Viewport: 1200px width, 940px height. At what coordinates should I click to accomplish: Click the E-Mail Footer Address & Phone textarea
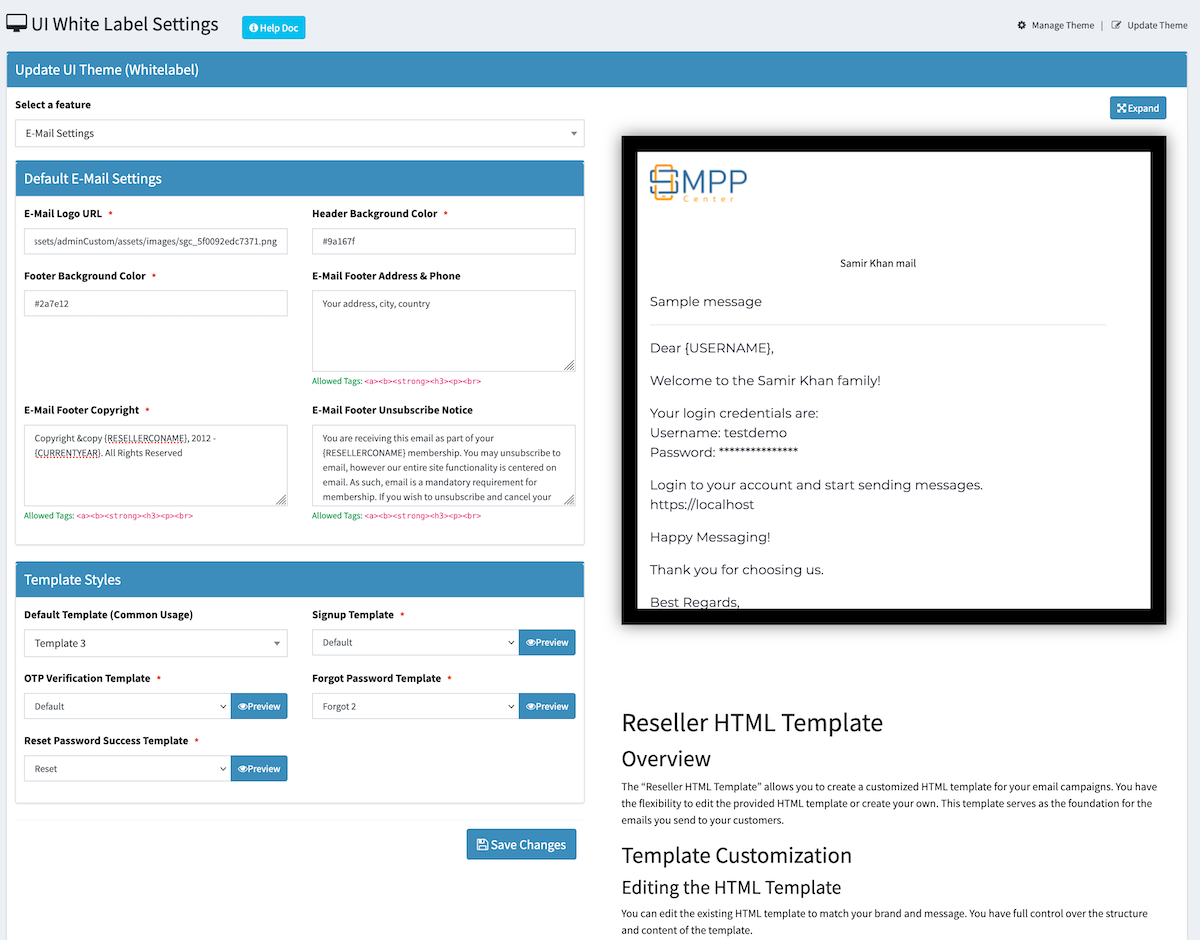pos(444,330)
